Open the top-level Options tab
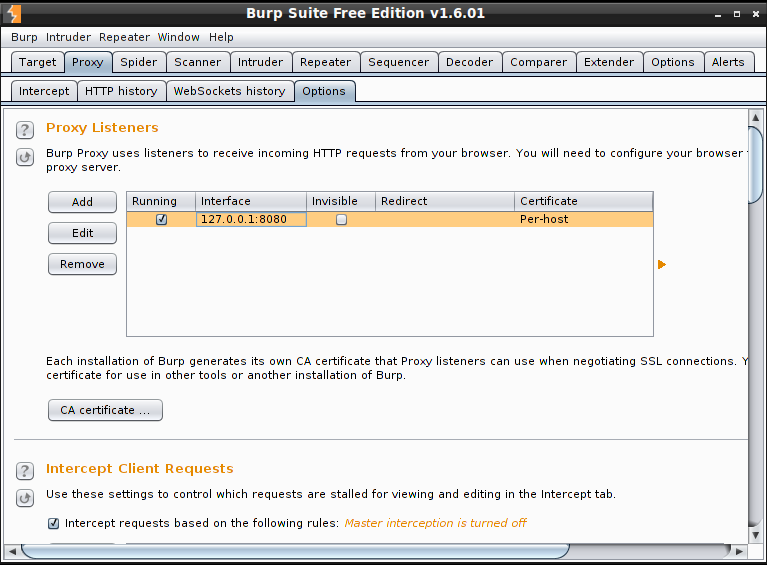The image size is (767, 565). 673,62
